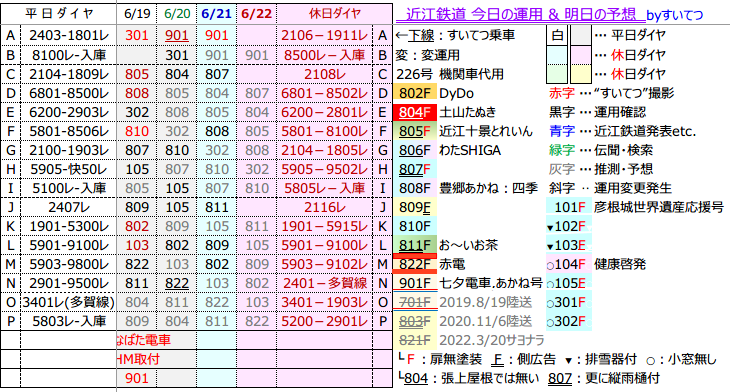Select holiday cell 5801－8100レ

coord(324,131)
